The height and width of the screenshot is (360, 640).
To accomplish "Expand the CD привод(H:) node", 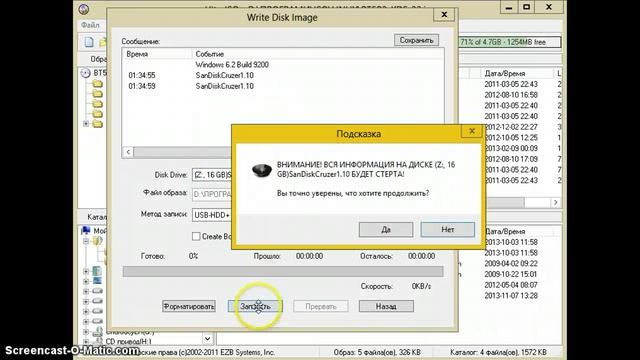I will 86,341.
